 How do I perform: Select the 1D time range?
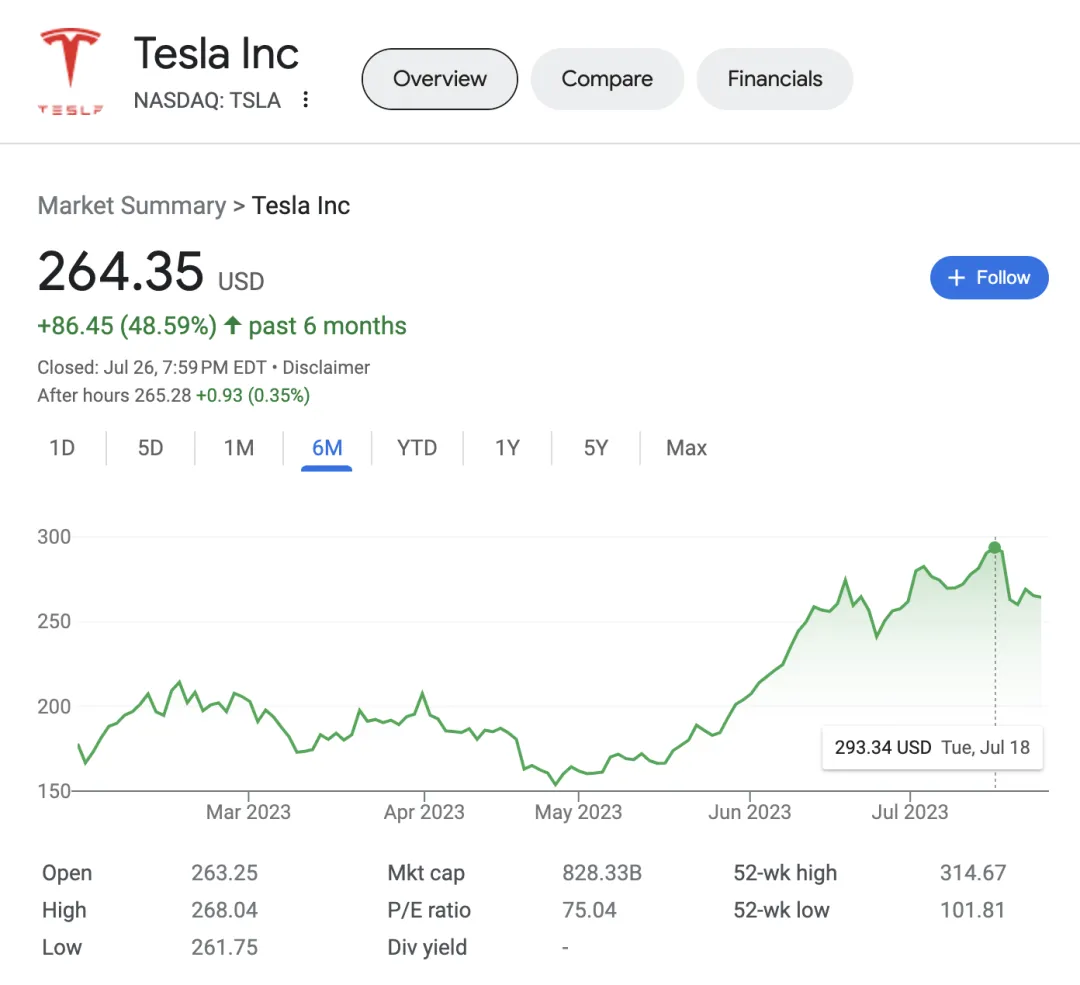click(x=62, y=448)
